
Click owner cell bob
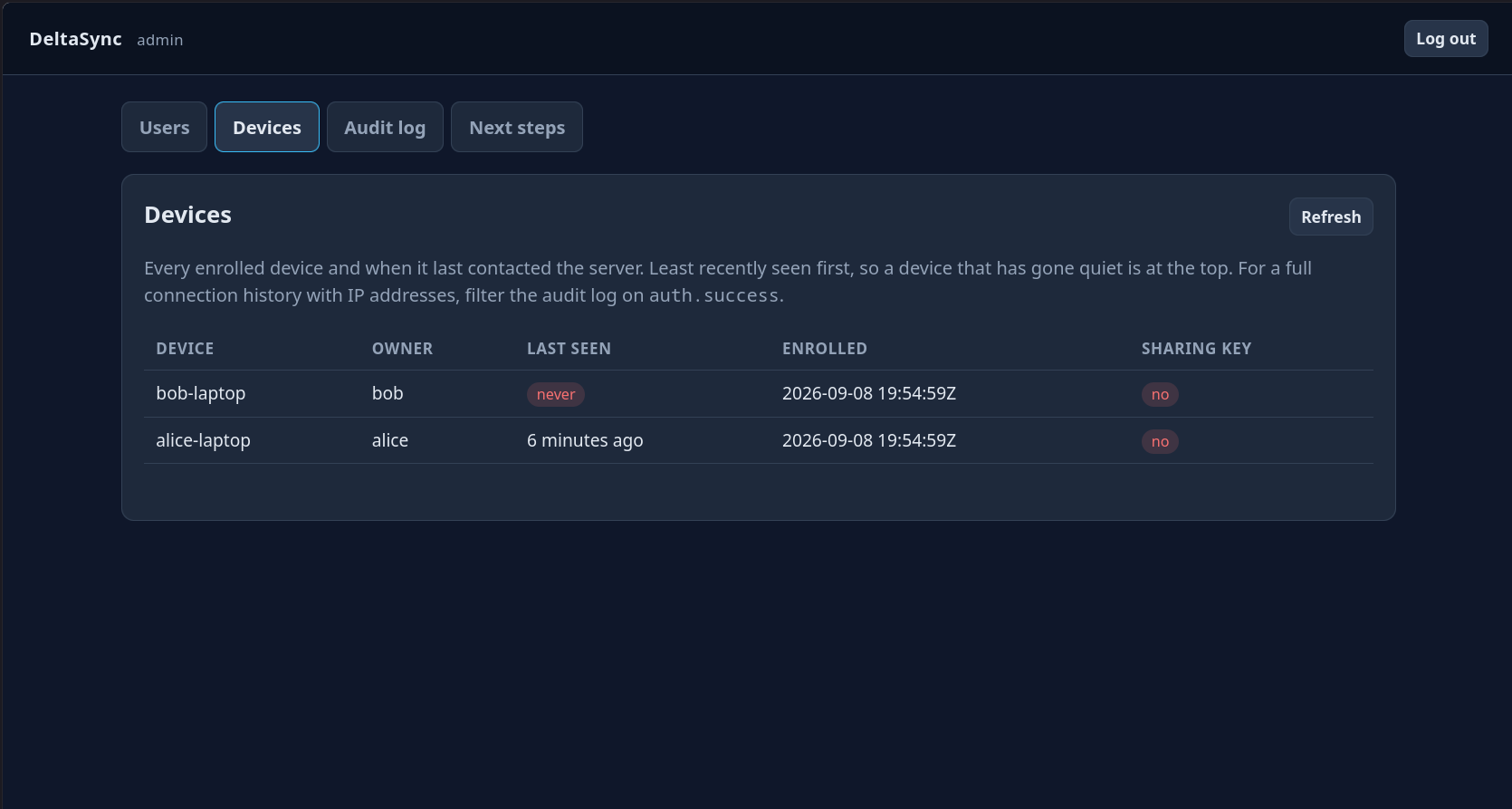[388, 393]
